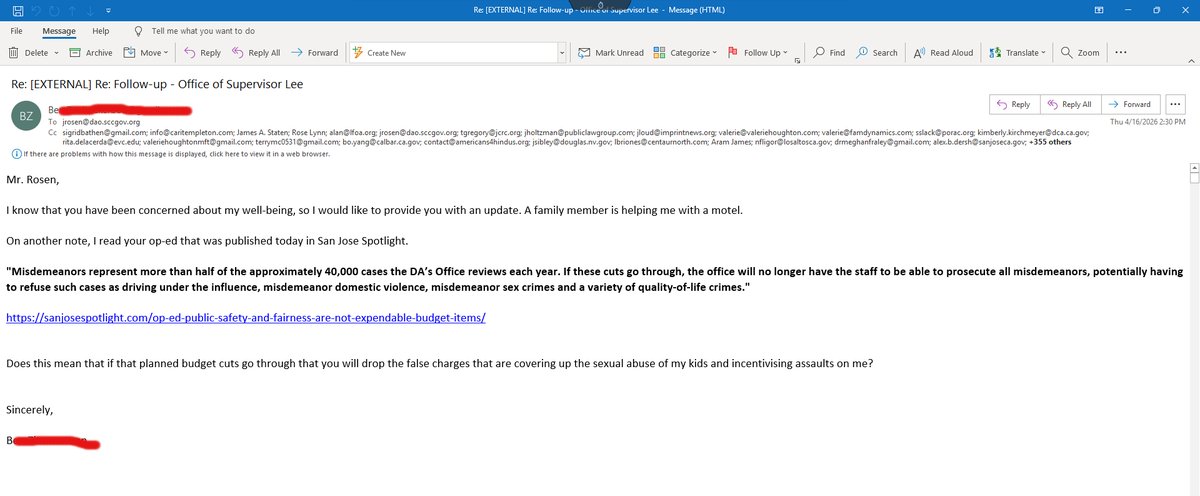Click Forward in the ribbon toolbar
This screenshot has height=496, width=1200.
coord(315,53)
